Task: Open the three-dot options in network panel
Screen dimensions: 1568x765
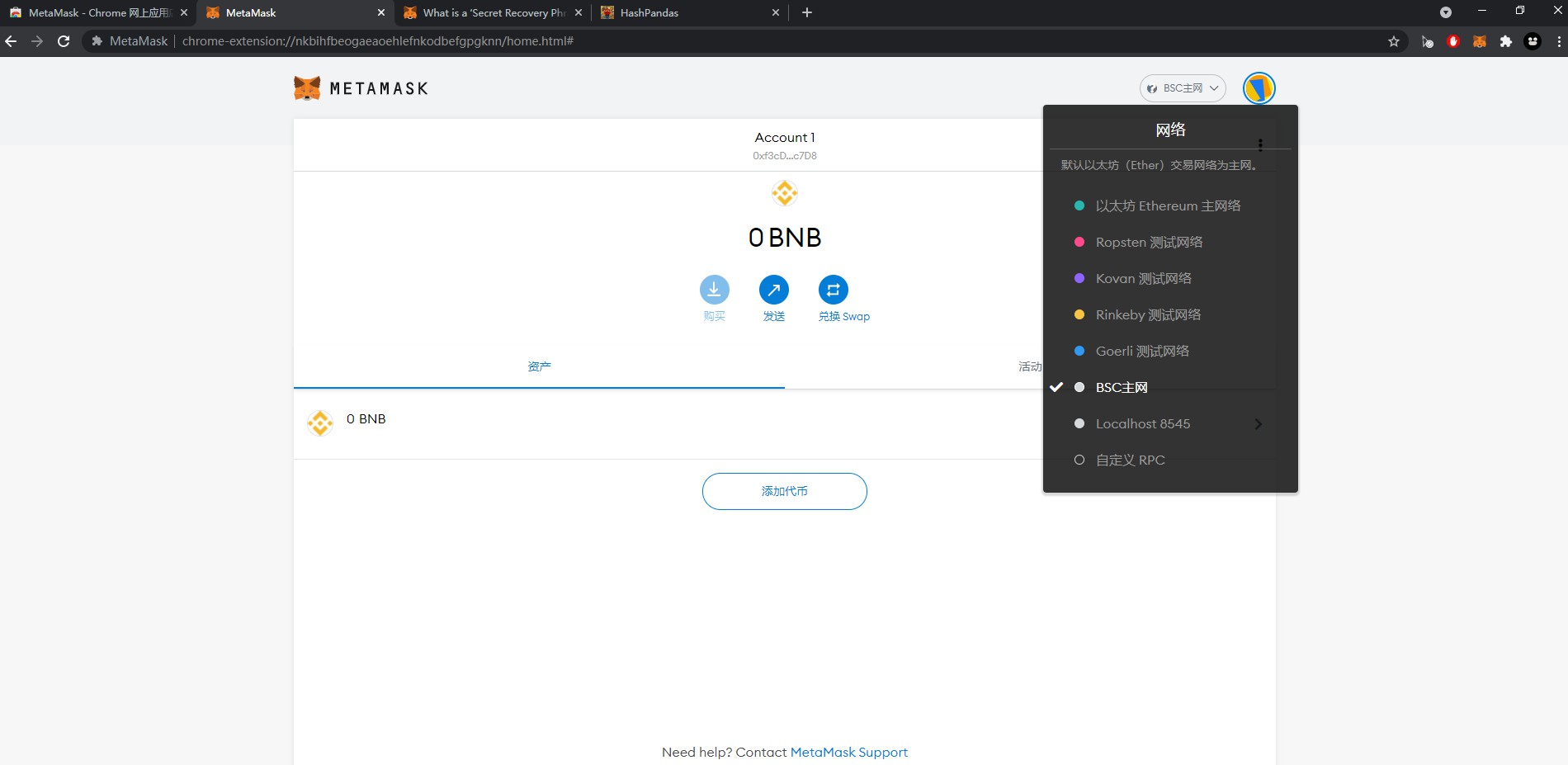Action: click(1260, 144)
